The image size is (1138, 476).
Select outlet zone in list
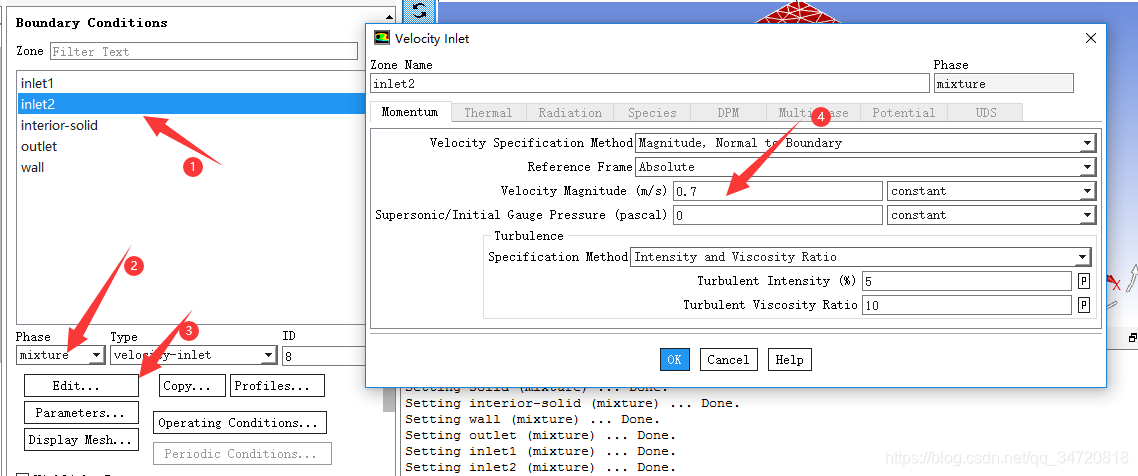pyautogui.click(x=191, y=147)
